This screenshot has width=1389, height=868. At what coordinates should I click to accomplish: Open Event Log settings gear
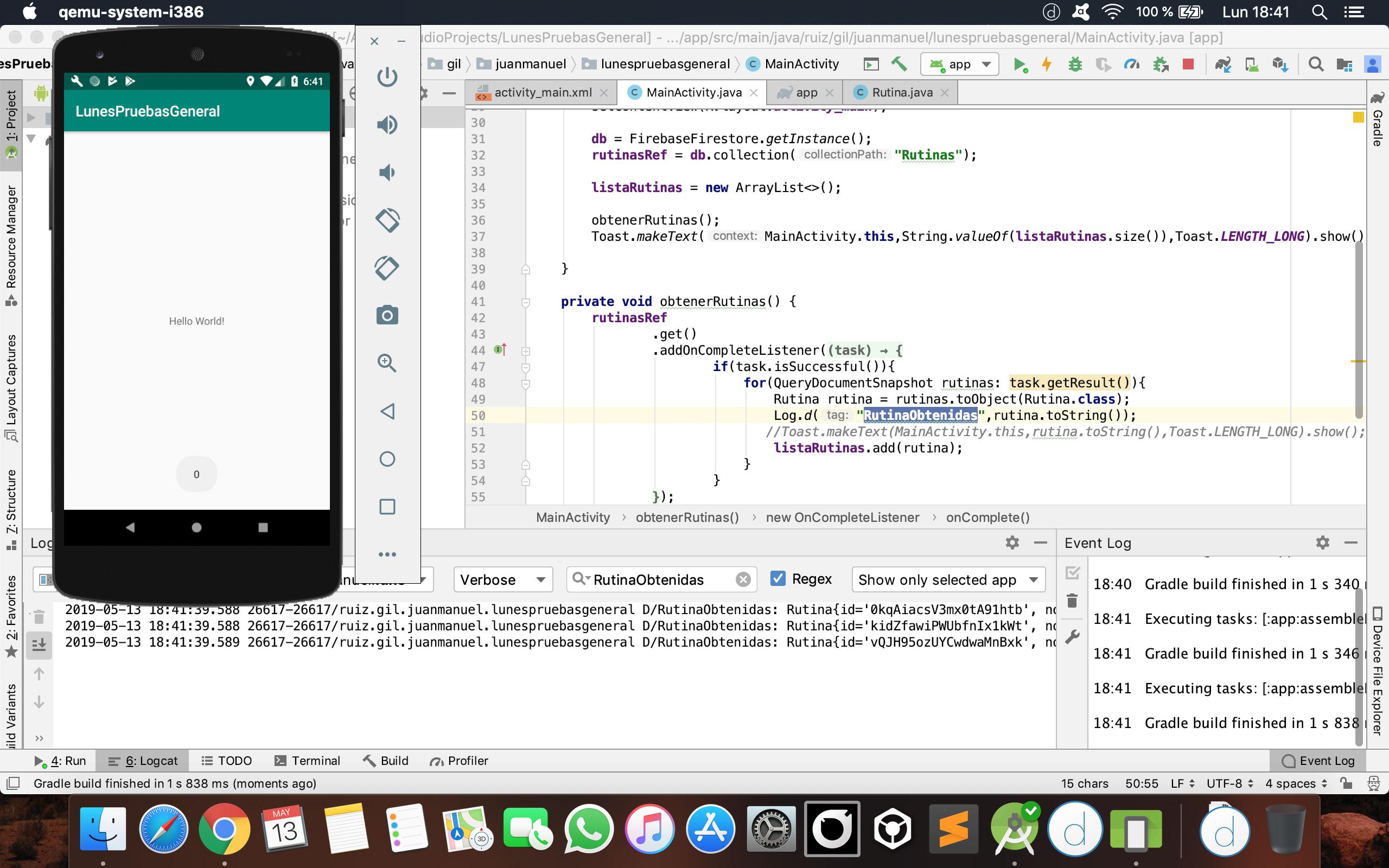[x=1322, y=542]
